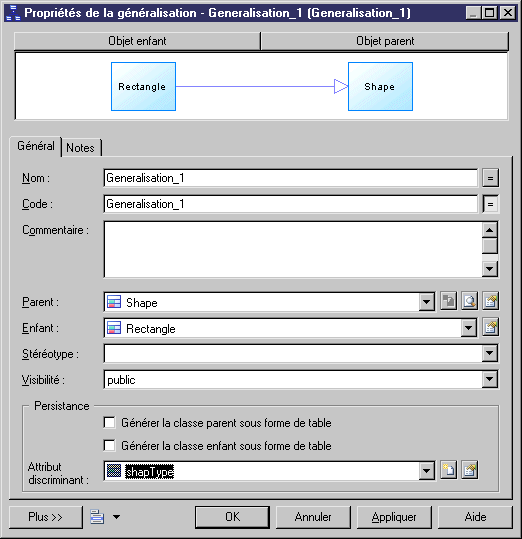
Task: Click the Appliquer button
Action: pos(394,517)
